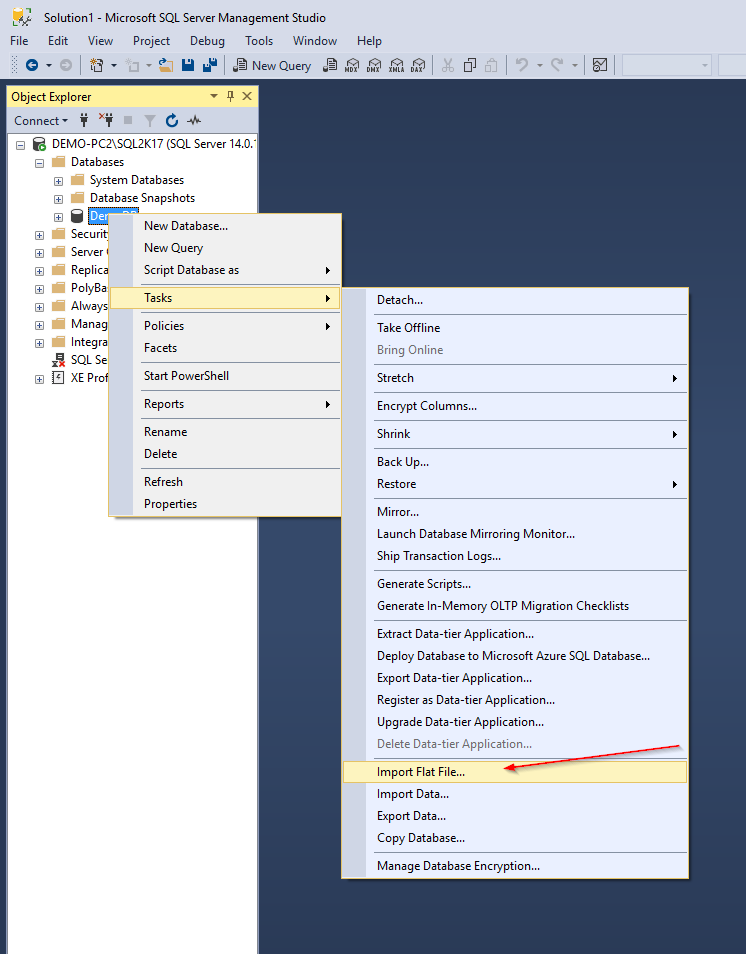This screenshot has height=954, width=746.
Task: Expand the XE Profiler node
Action: point(40,379)
